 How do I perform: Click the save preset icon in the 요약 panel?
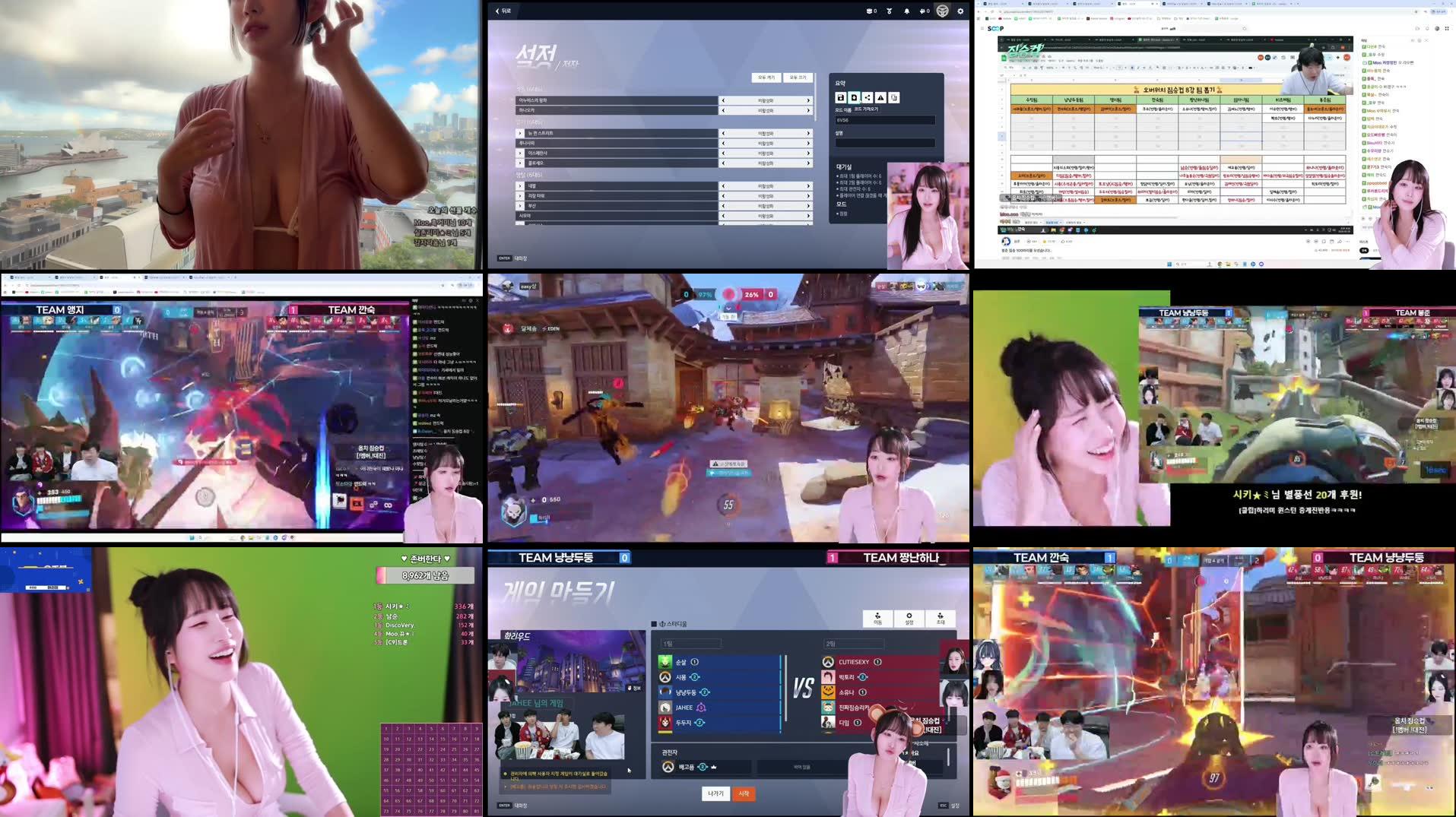point(840,97)
